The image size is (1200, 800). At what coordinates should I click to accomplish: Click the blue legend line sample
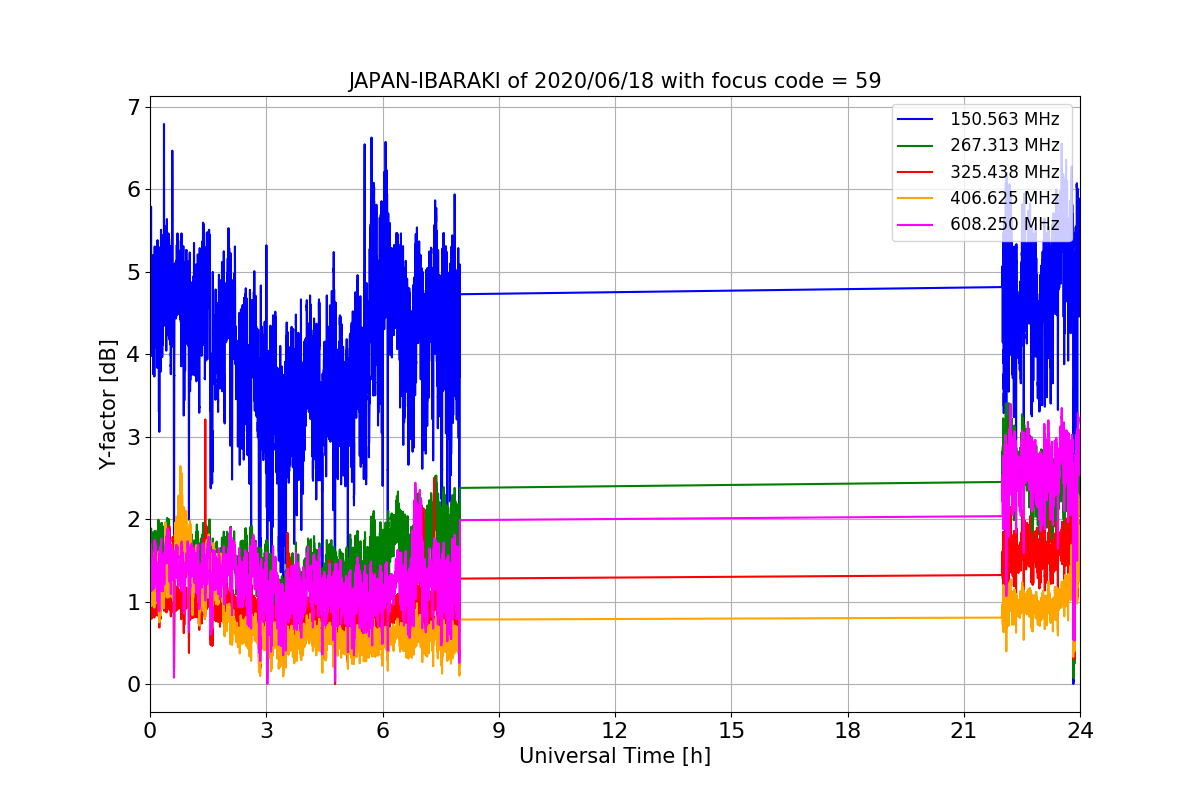[x=916, y=119]
